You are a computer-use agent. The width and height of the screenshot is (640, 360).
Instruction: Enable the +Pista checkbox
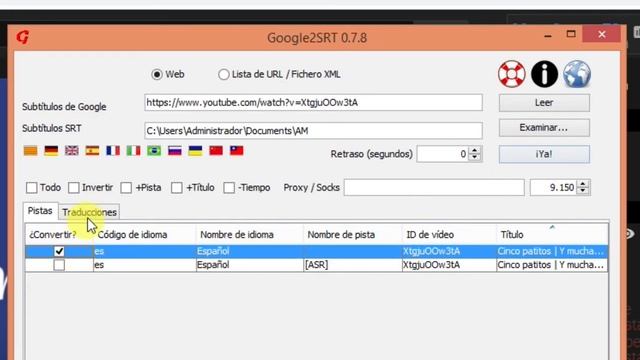pos(126,187)
